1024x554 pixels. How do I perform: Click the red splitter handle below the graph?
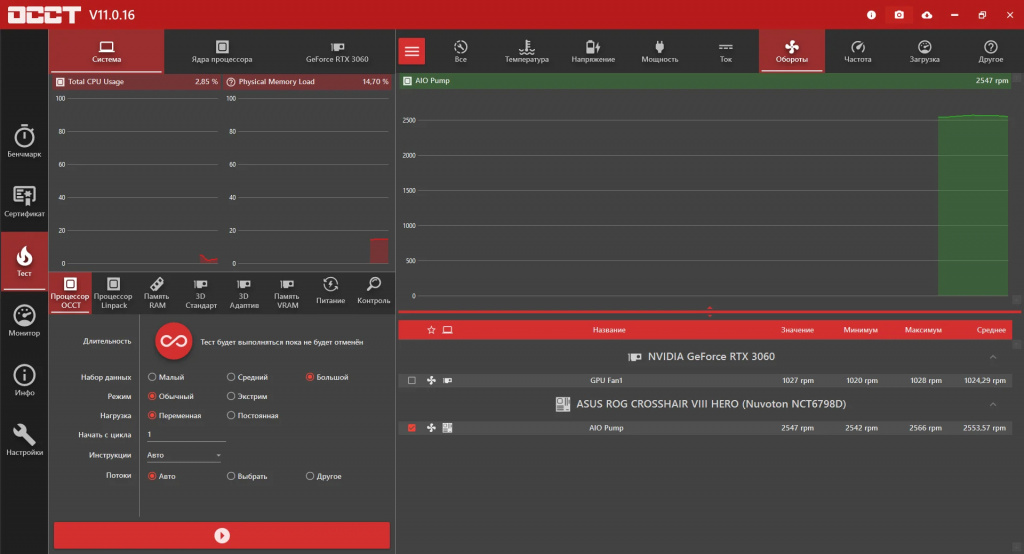(709, 312)
